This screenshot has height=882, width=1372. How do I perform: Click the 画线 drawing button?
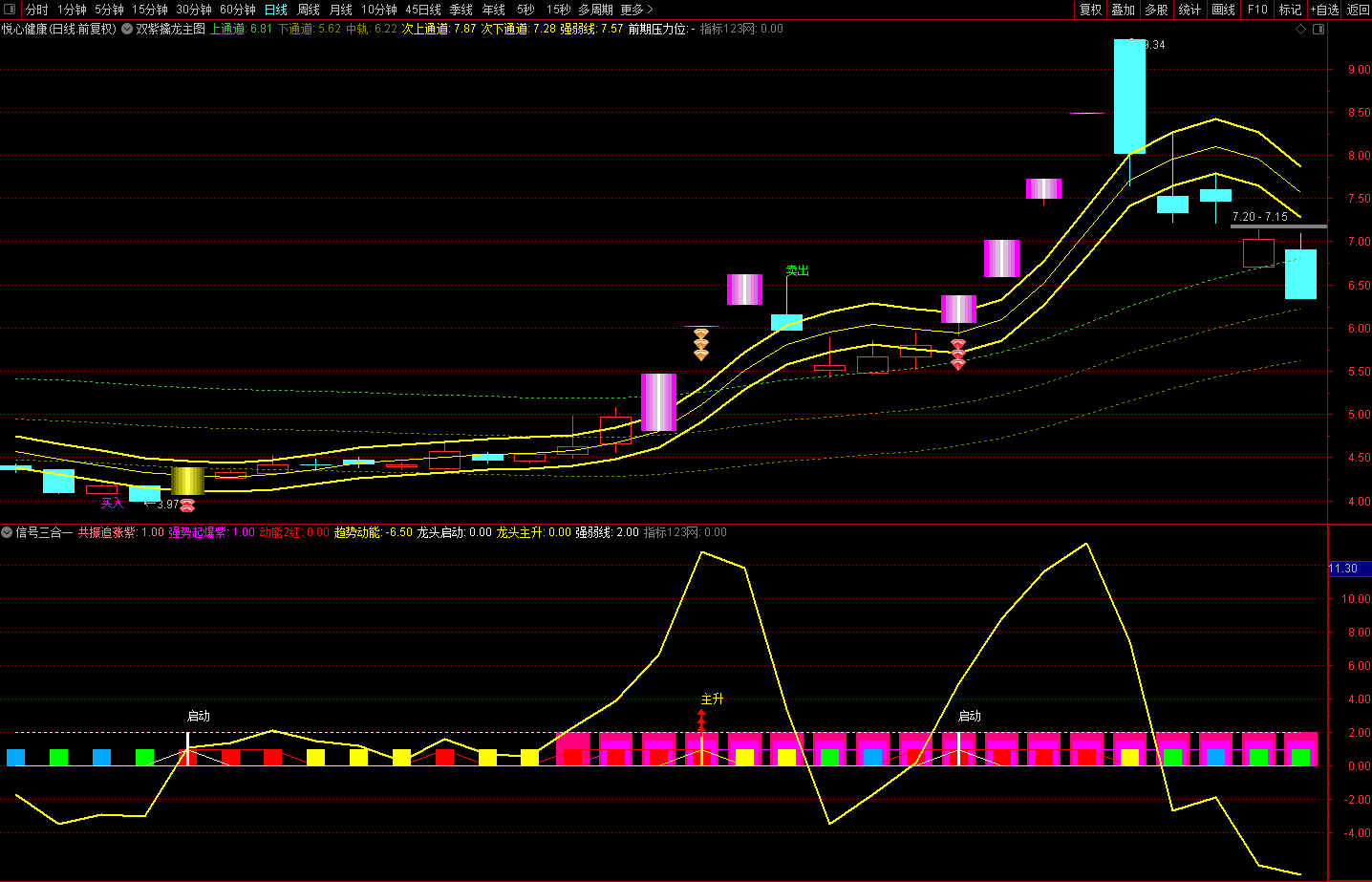pos(1224,10)
